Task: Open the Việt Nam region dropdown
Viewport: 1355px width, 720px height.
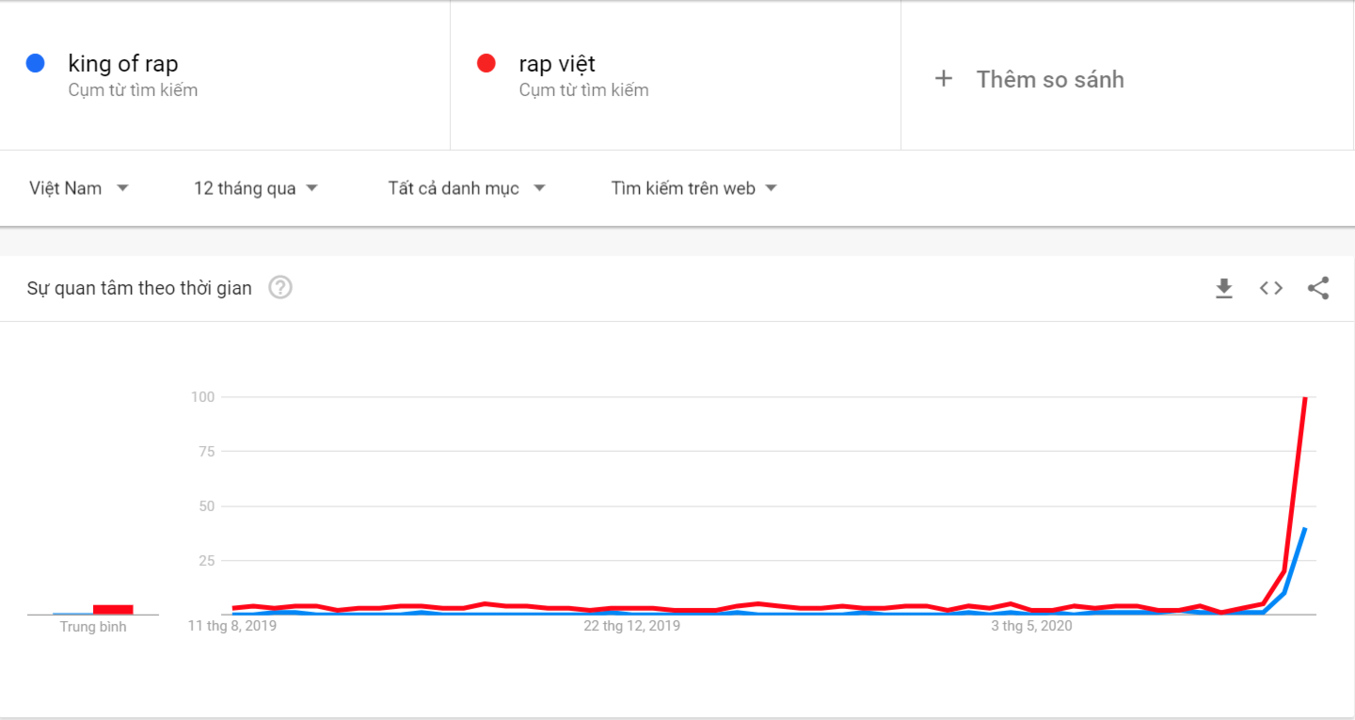Action: [x=79, y=188]
